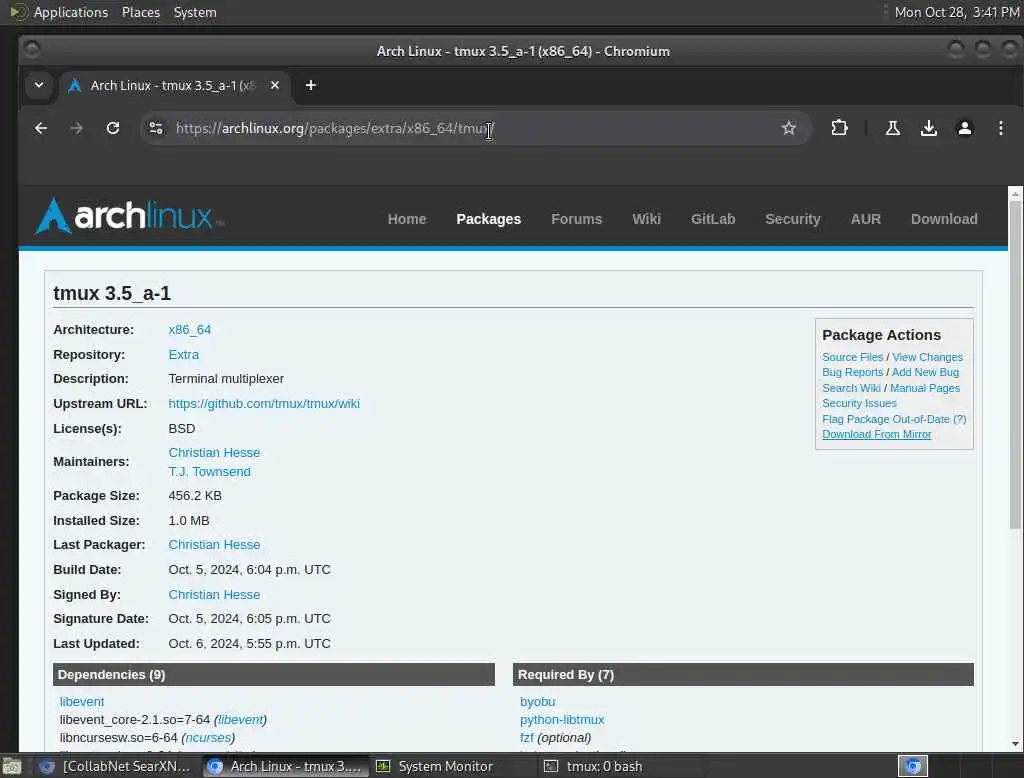Click Flag Package Out-of-Date link

pyautogui.click(x=886, y=419)
